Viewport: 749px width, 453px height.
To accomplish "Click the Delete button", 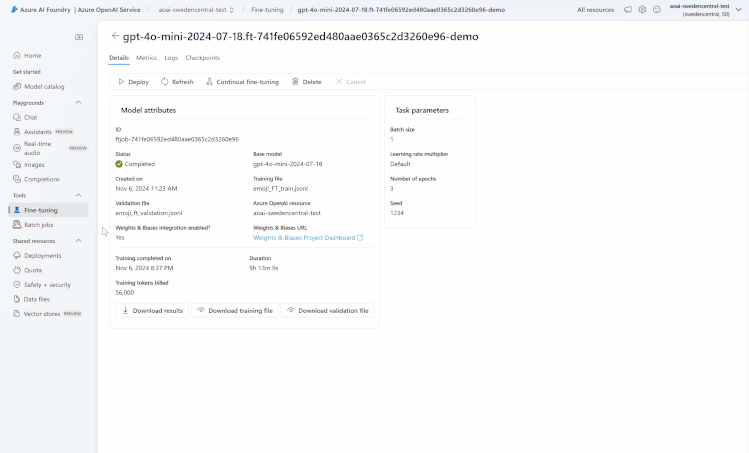I will coord(307,82).
